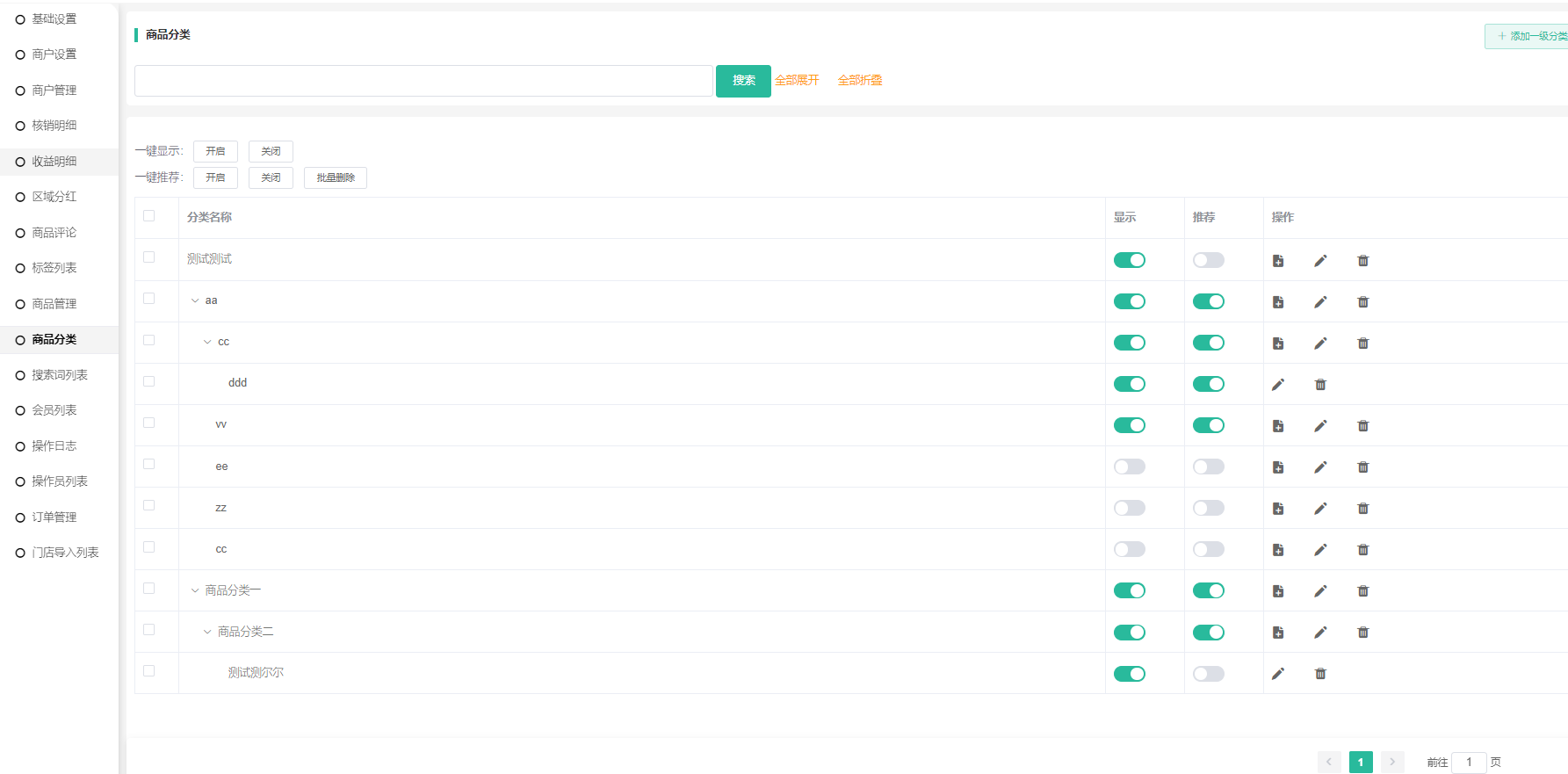Viewport: 1568px width, 774px height.
Task: Click edit pencil icon for ee row
Action: coord(1320,467)
